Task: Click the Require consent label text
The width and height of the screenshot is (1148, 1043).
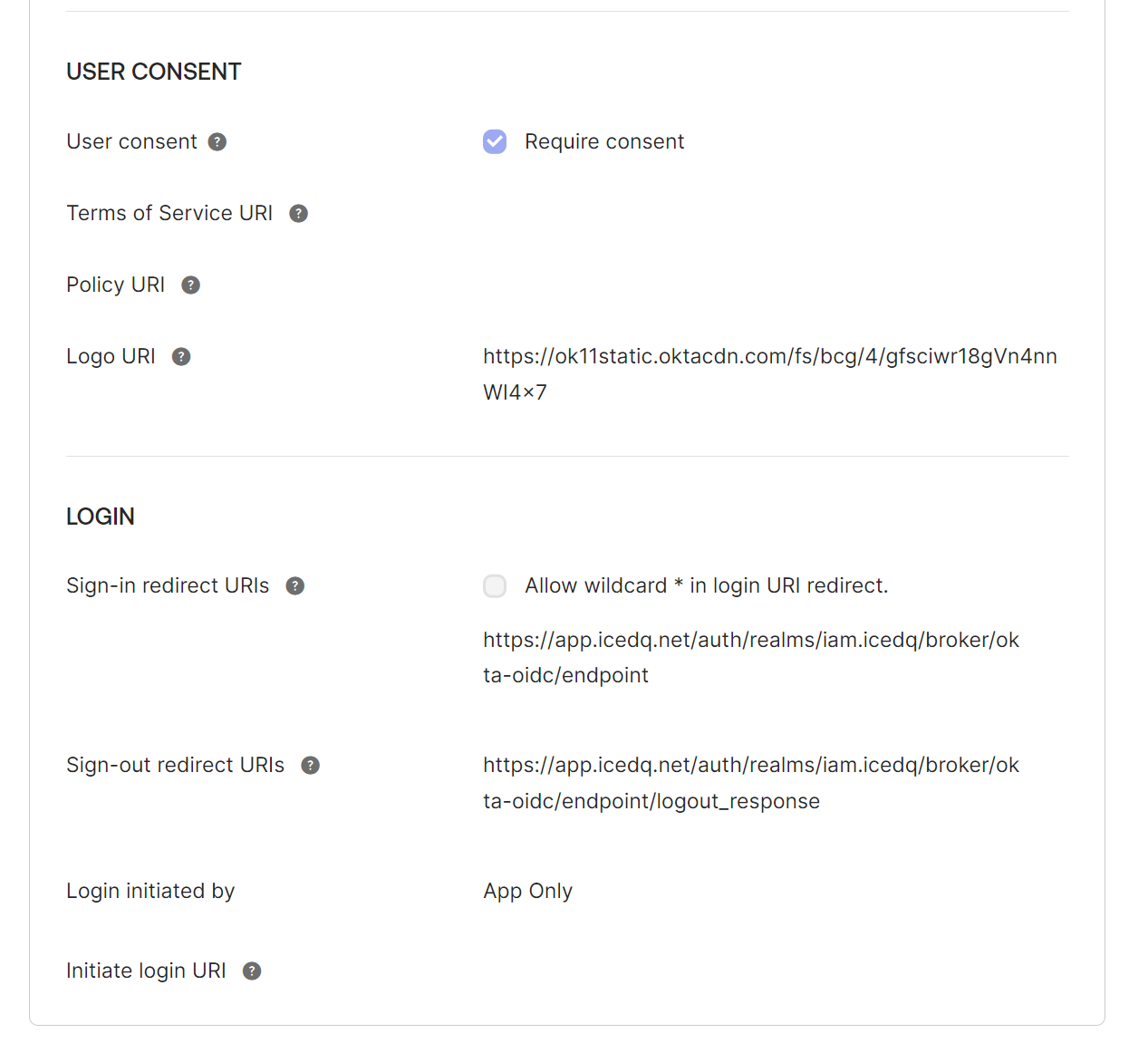Action: coord(604,141)
